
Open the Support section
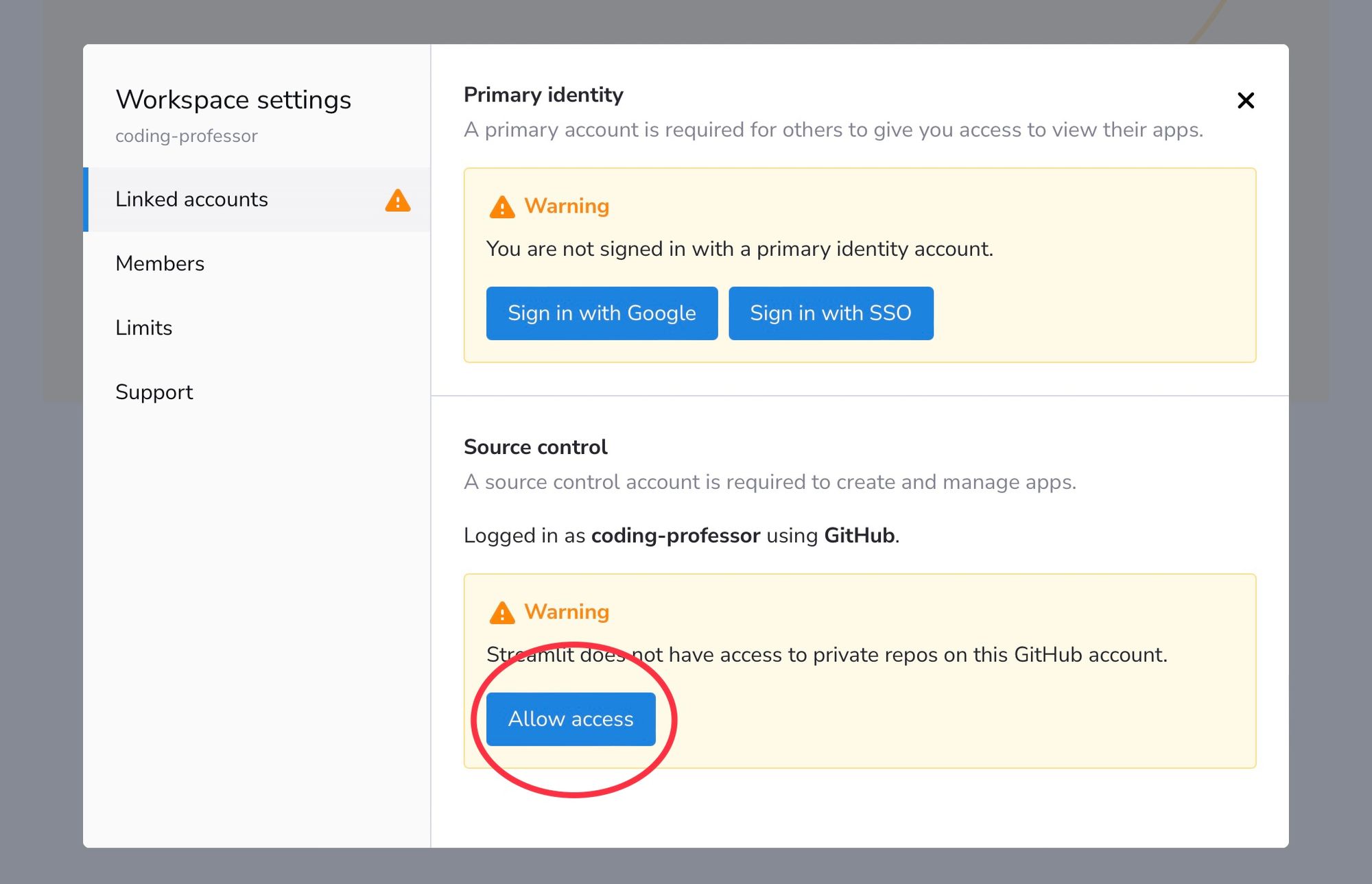click(x=154, y=392)
